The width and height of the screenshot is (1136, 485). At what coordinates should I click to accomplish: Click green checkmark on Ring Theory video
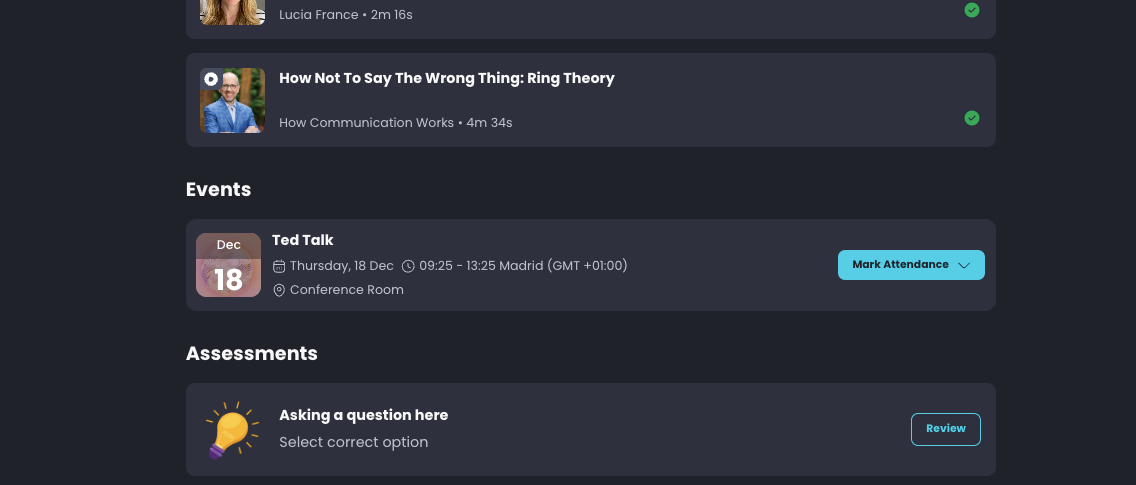pos(972,118)
